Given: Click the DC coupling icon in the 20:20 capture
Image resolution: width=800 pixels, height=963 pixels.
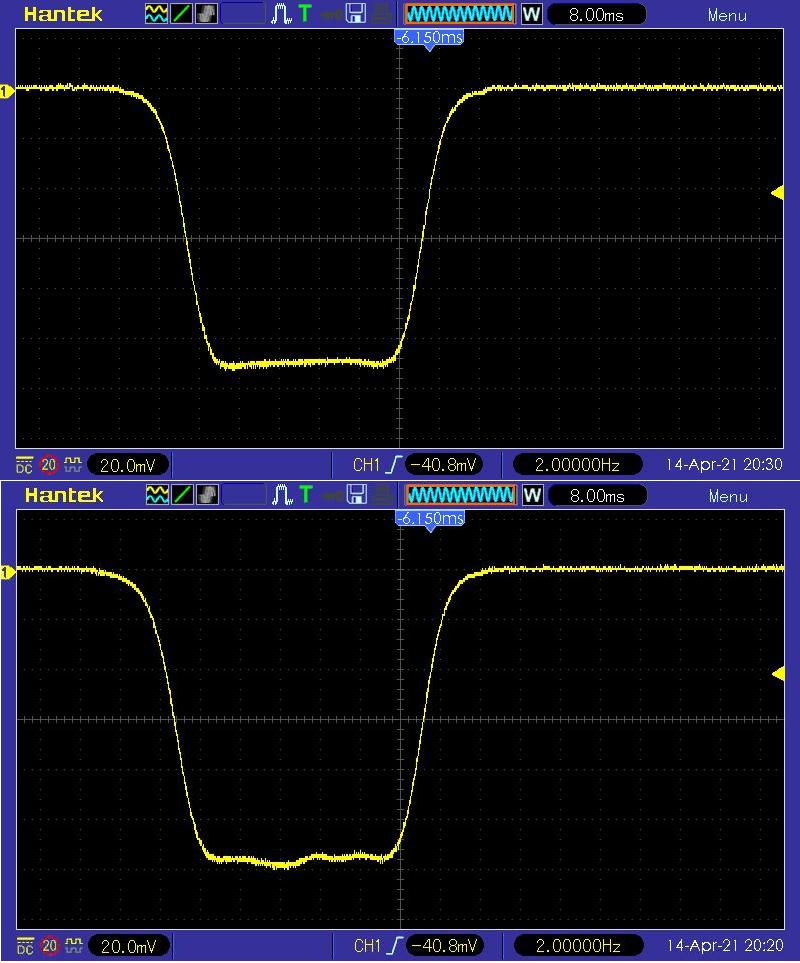Looking at the screenshot, I should [x=25, y=946].
